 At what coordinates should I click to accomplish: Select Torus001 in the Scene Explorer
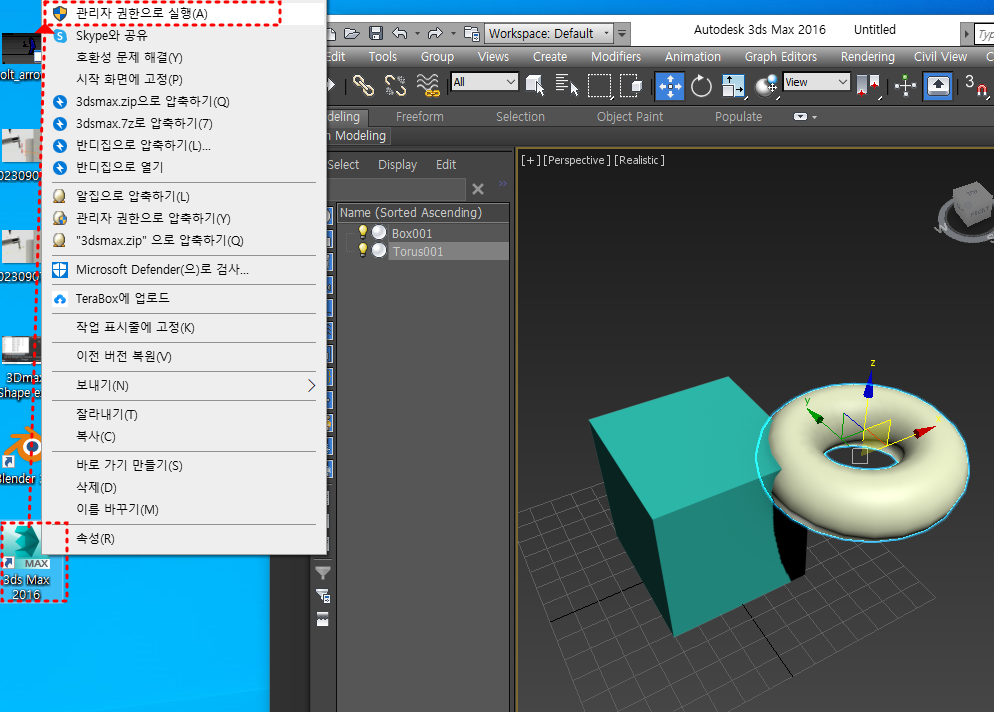[418, 252]
